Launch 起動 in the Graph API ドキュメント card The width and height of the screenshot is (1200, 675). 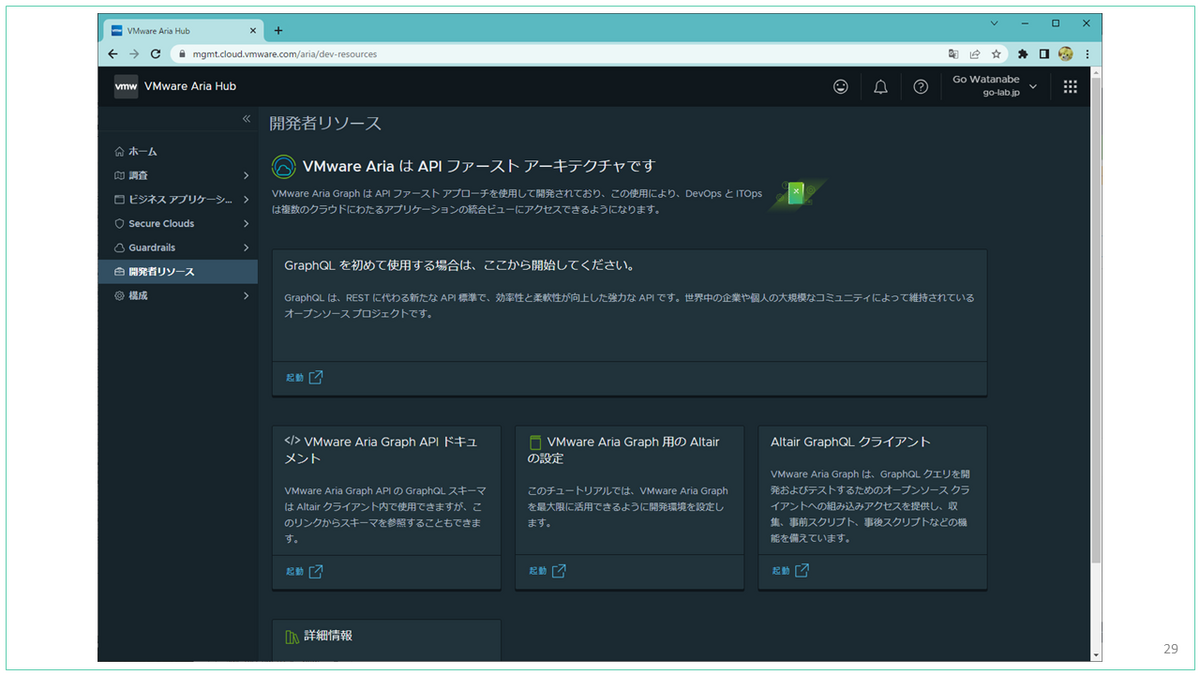(304, 571)
